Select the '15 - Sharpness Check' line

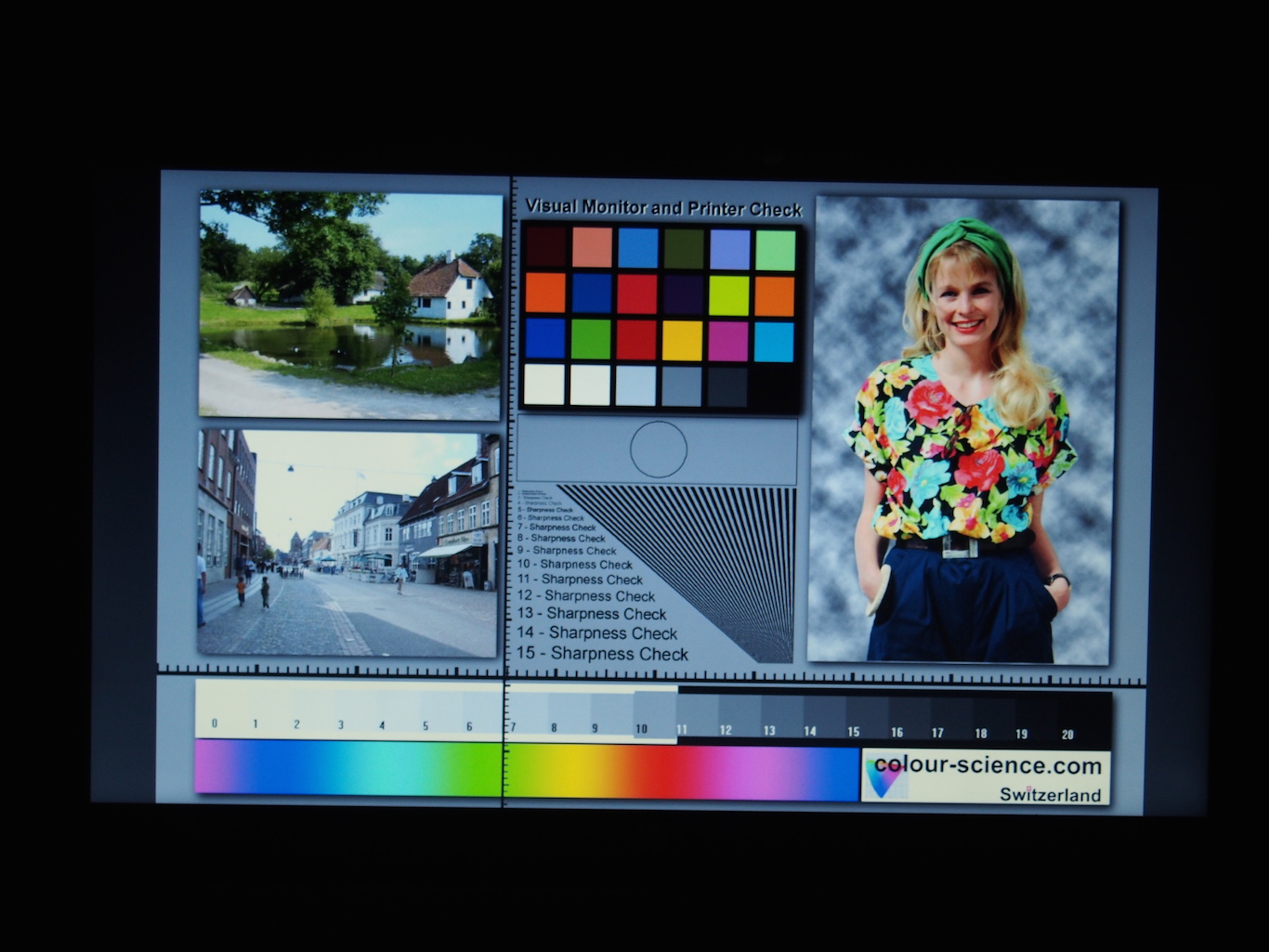coord(602,654)
